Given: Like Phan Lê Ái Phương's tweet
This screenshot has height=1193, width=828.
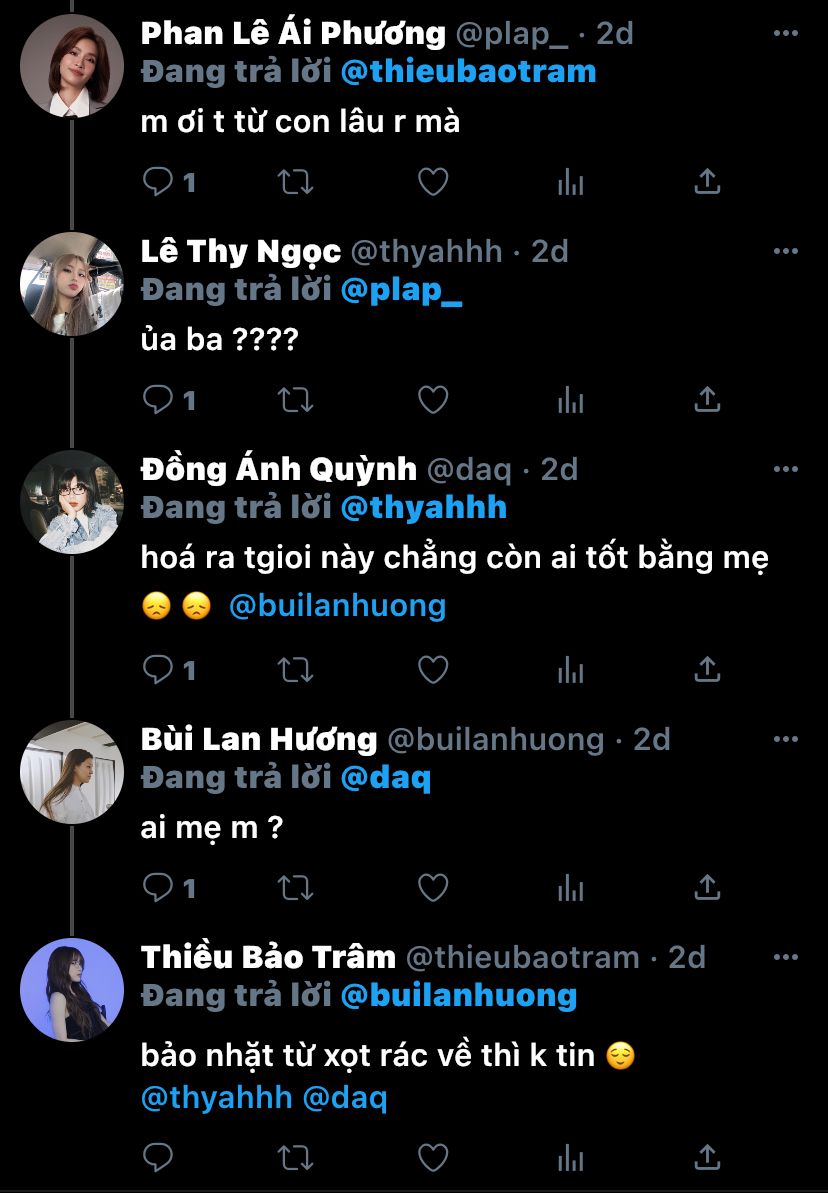Looking at the screenshot, I should [432, 182].
